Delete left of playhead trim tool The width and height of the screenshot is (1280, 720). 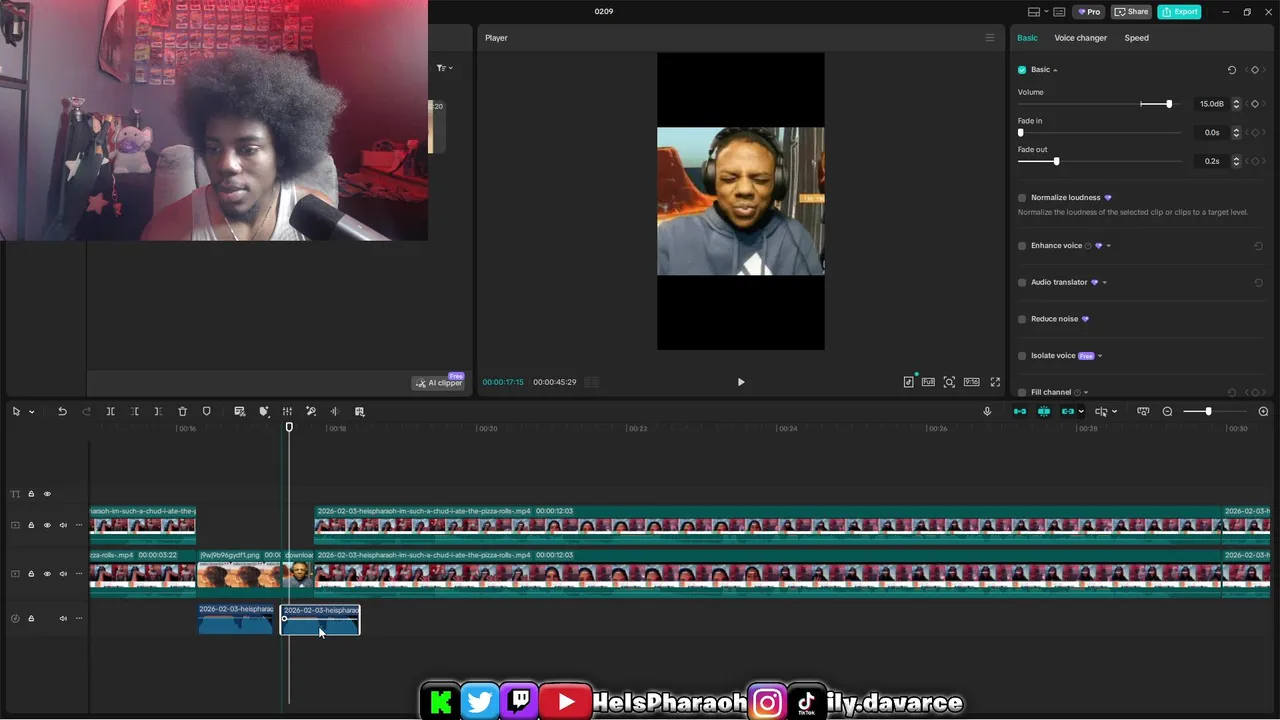[x=135, y=411]
